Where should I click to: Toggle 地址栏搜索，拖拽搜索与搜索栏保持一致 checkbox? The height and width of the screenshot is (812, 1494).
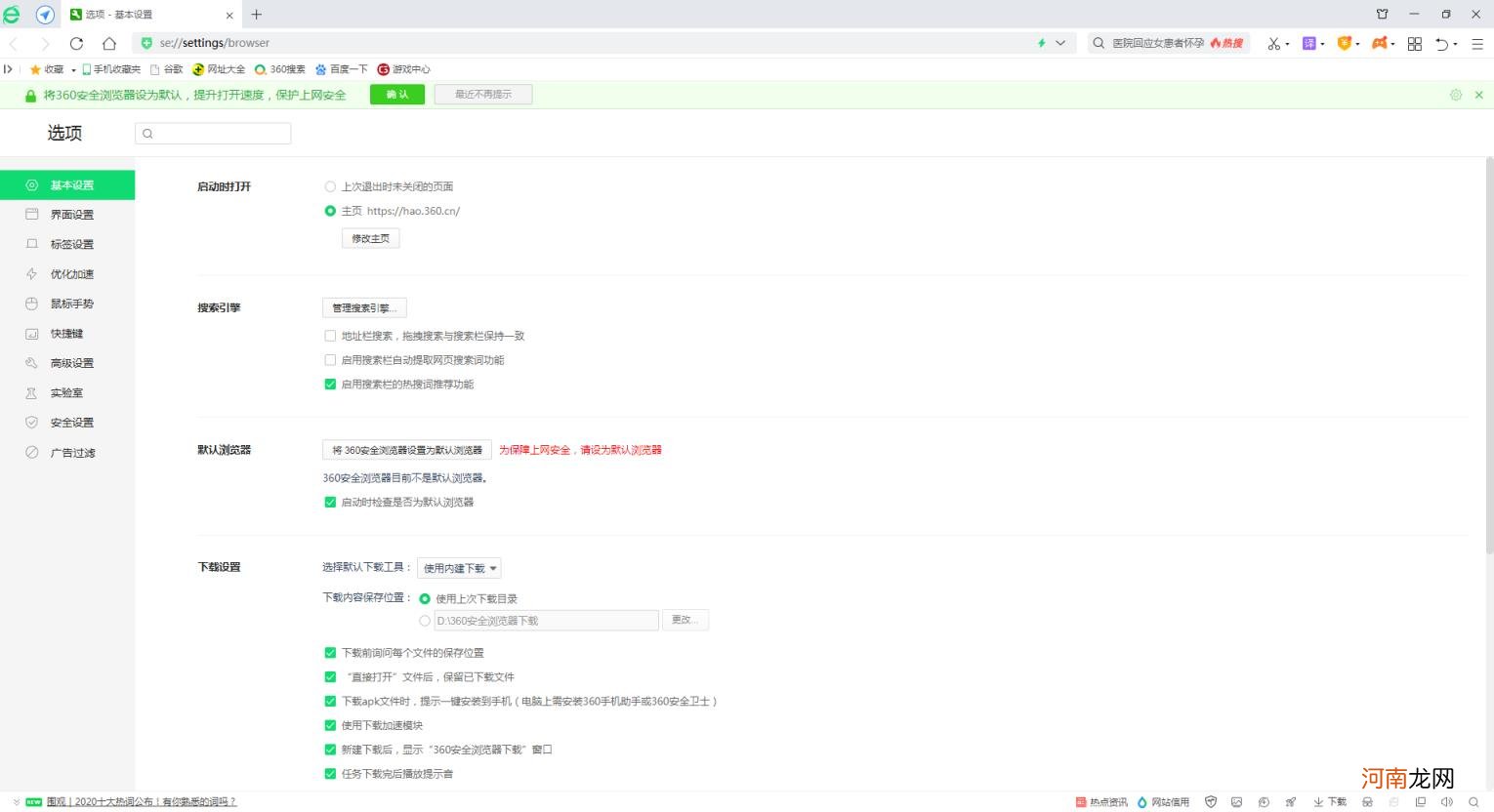pyautogui.click(x=330, y=336)
